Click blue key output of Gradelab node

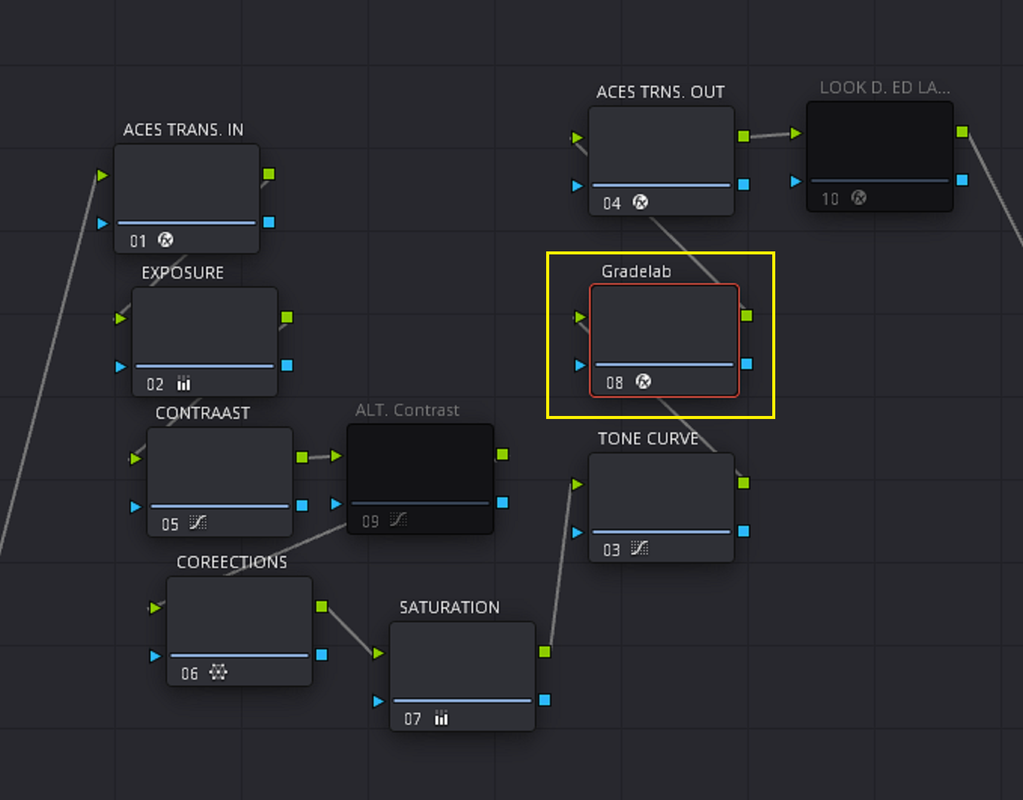pyautogui.click(x=747, y=364)
